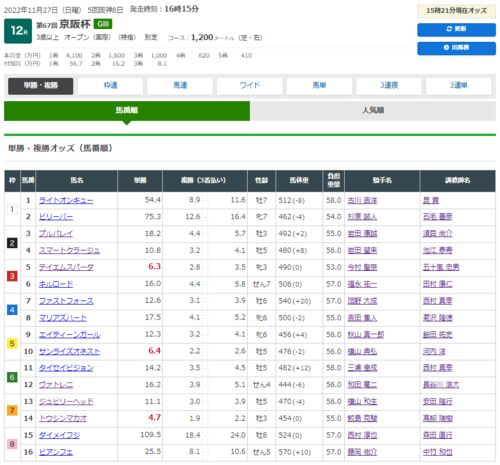The width and height of the screenshot is (500, 465).
Task: Switch to the 3連複 tab
Action: click(x=389, y=86)
